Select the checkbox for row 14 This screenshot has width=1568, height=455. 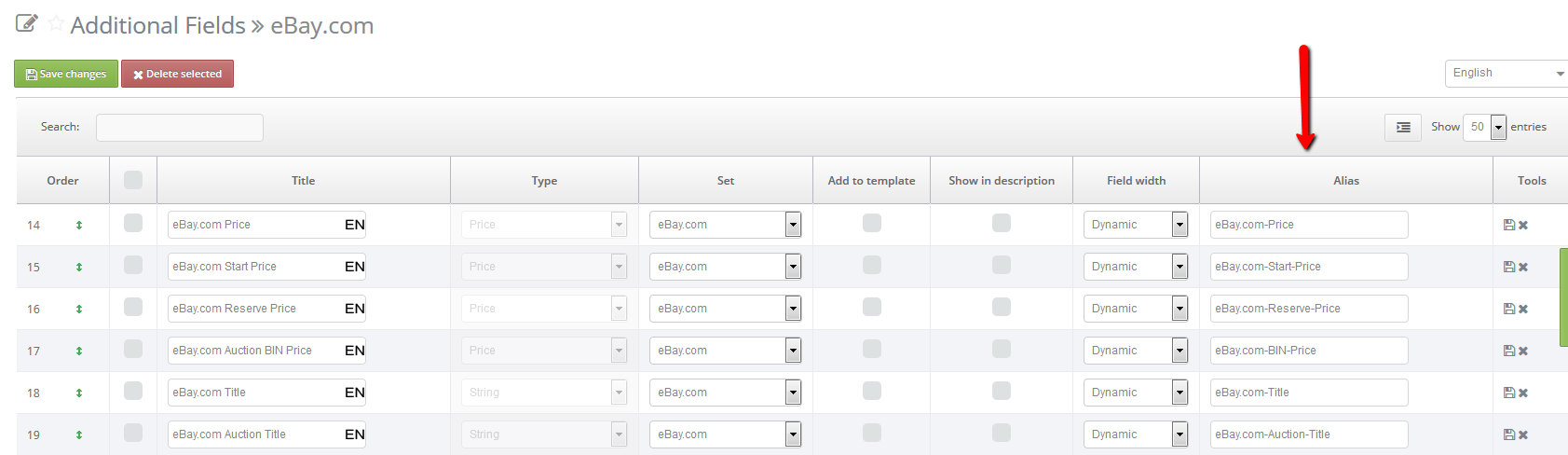click(x=133, y=223)
